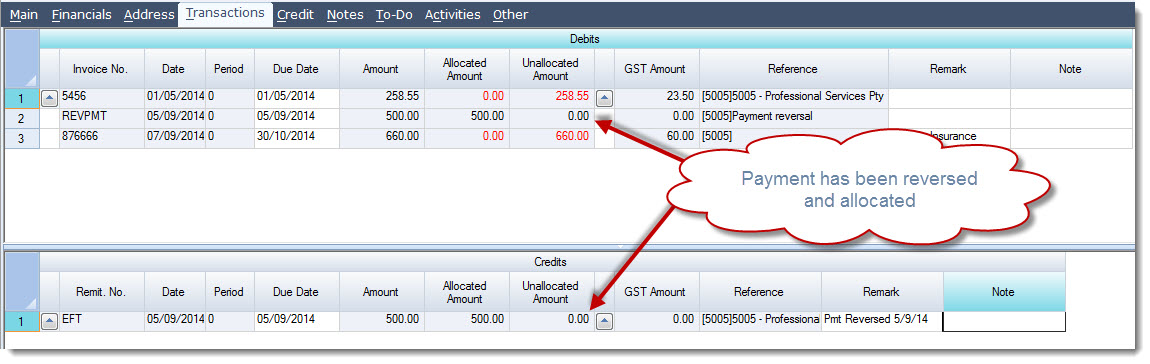Click Debits Reference column header
This screenshot has height=364, width=1150.
coord(793,69)
